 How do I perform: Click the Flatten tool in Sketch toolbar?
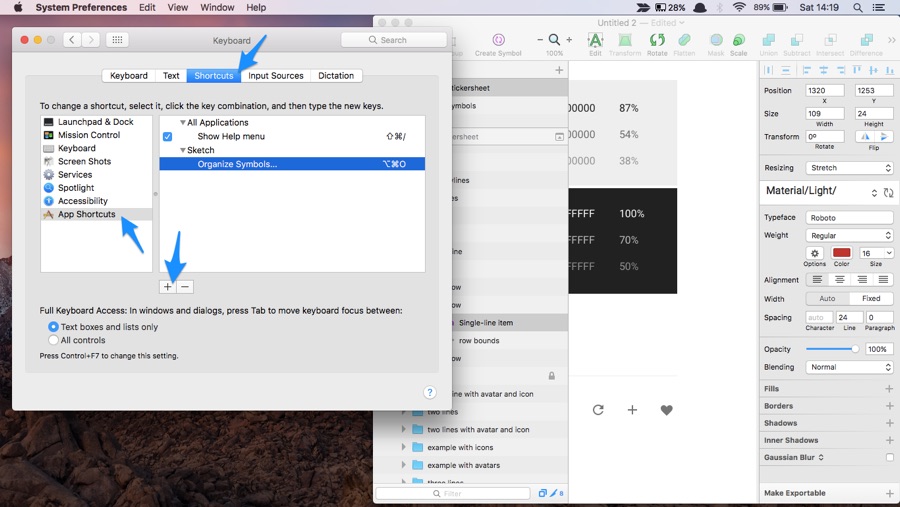point(684,40)
